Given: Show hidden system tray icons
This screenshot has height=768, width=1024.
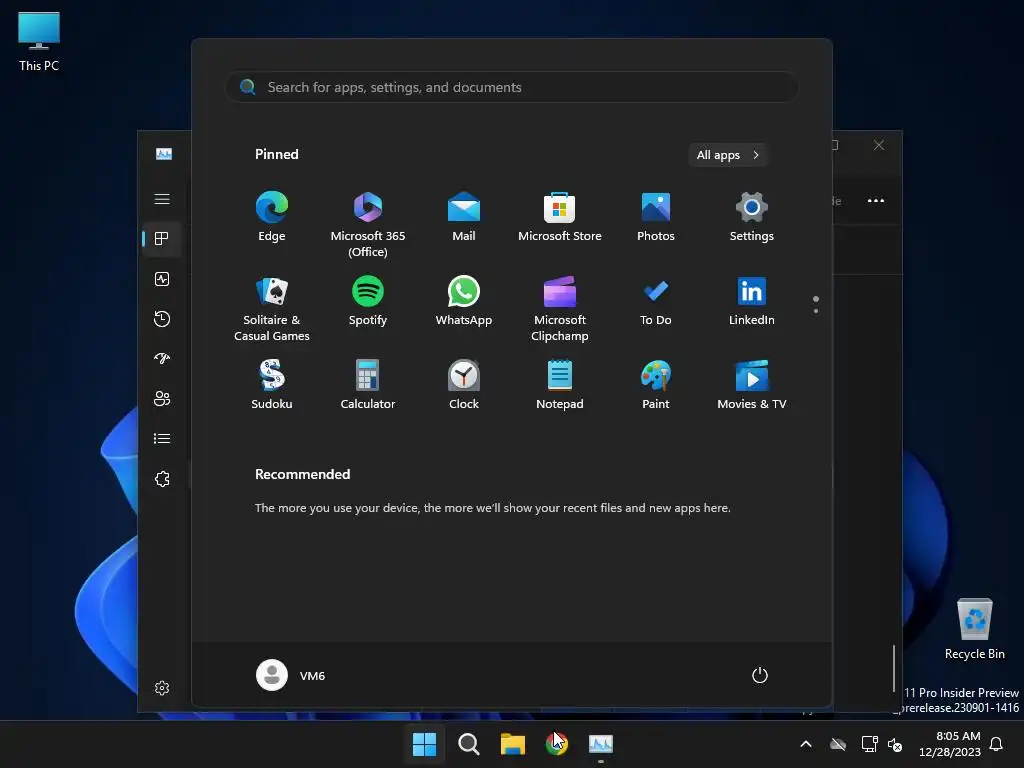Looking at the screenshot, I should [x=806, y=744].
